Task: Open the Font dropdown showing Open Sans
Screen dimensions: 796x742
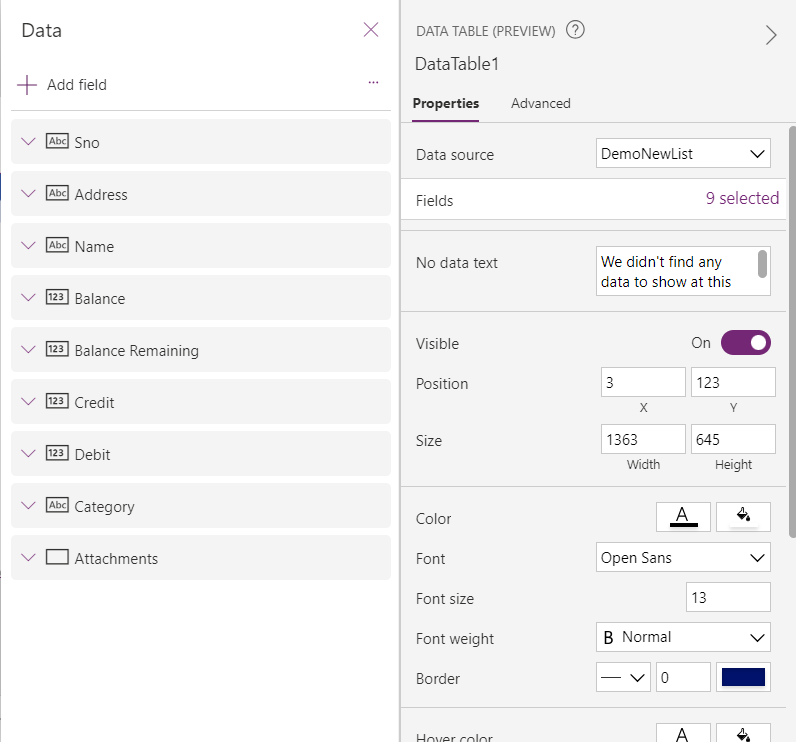Action: [x=683, y=557]
